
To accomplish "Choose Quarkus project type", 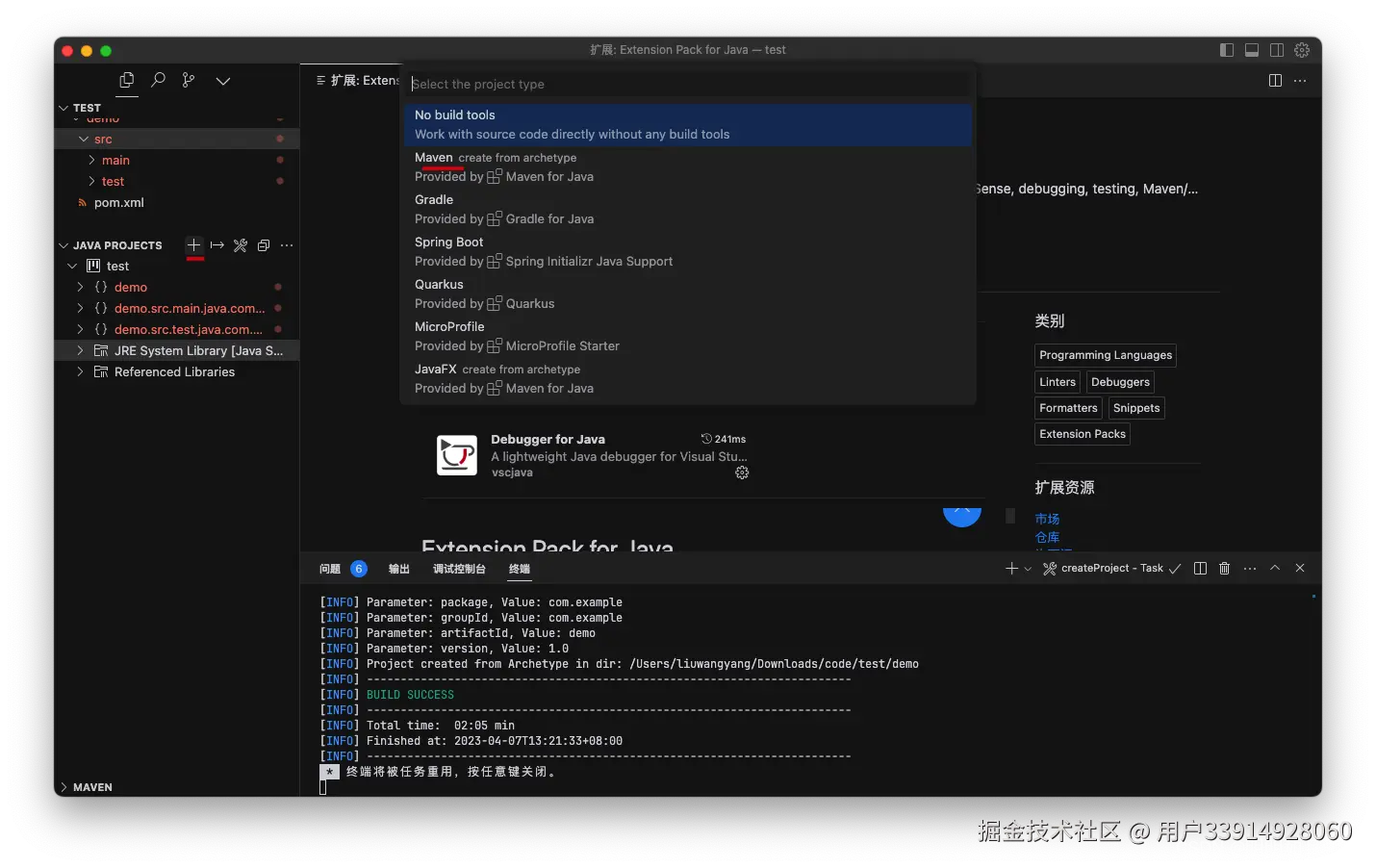I will click(688, 294).
